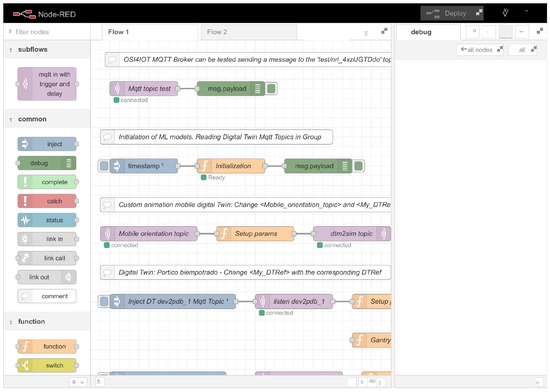This screenshot has width=550, height=392.
Task: Select the debug sidebar tab
Action: point(428,32)
